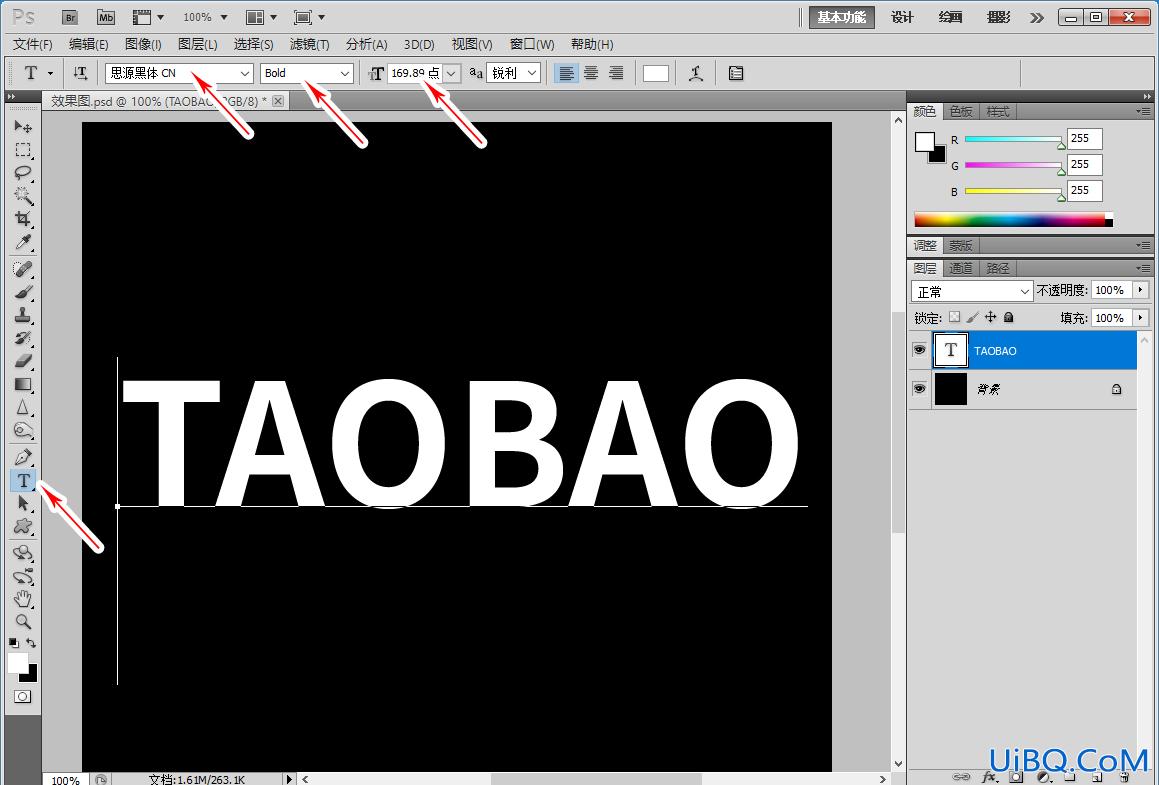The width and height of the screenshot is (1159, 785).
Task: Pick the Lasso tool
Action: (23, 173)
